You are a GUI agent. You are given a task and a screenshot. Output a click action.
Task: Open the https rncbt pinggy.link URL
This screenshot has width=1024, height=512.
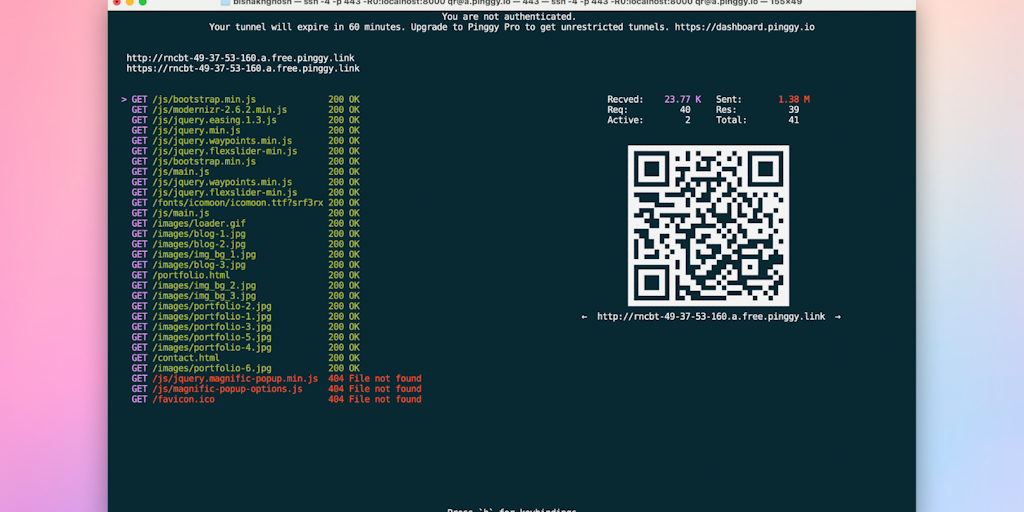coord(243,69)
